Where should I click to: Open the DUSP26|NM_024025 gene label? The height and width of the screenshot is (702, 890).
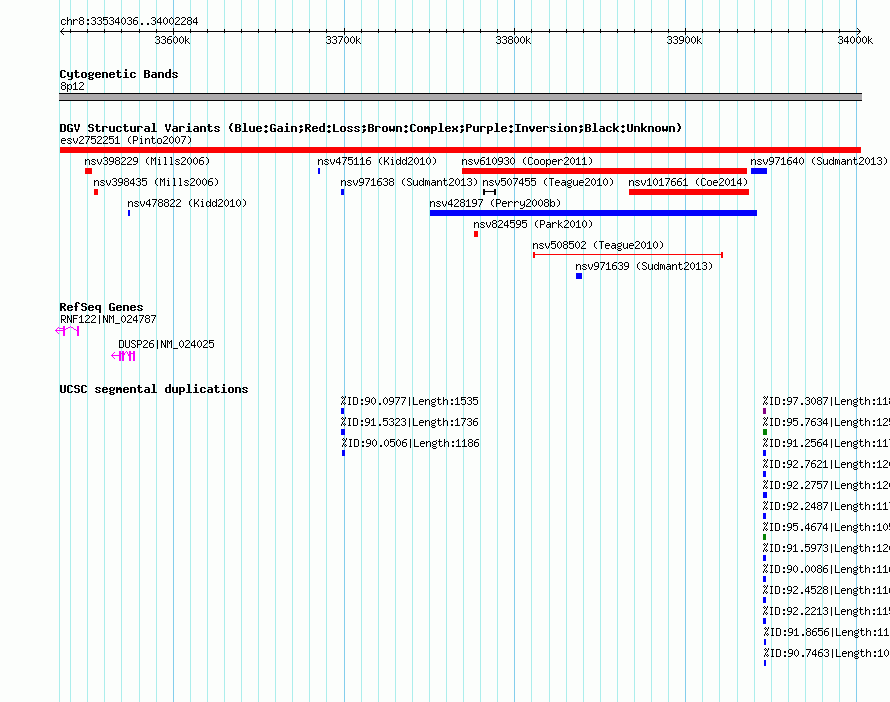point(166,344)
